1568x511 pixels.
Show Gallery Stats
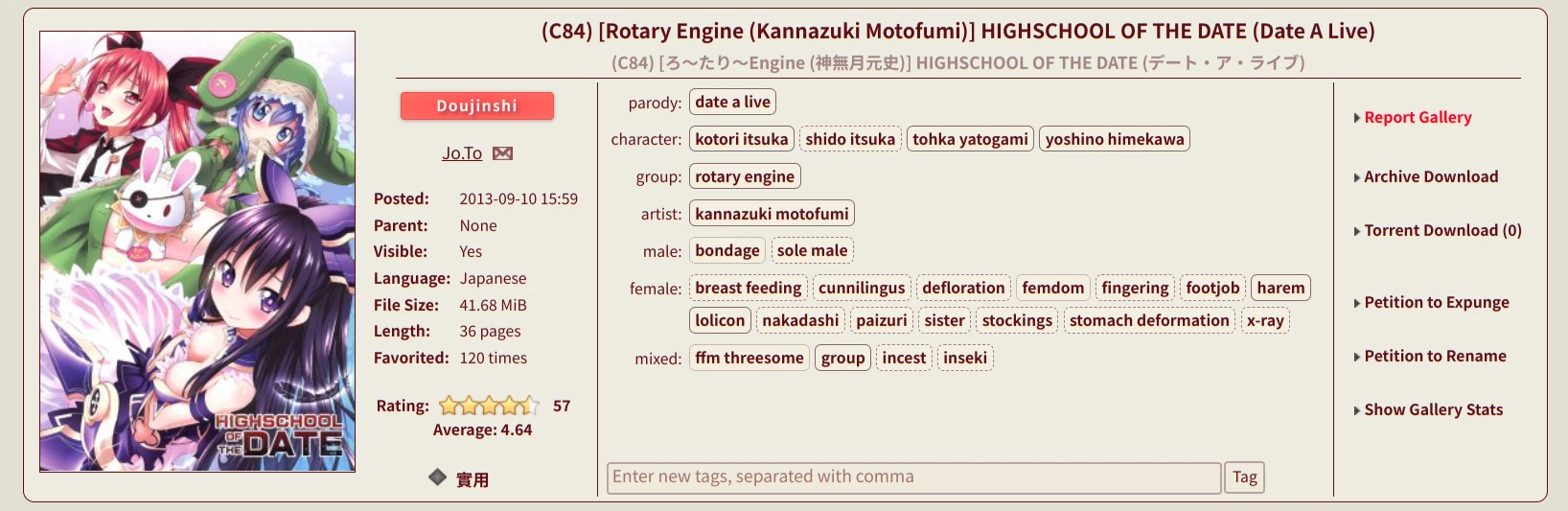click(x=1433, y=409)
